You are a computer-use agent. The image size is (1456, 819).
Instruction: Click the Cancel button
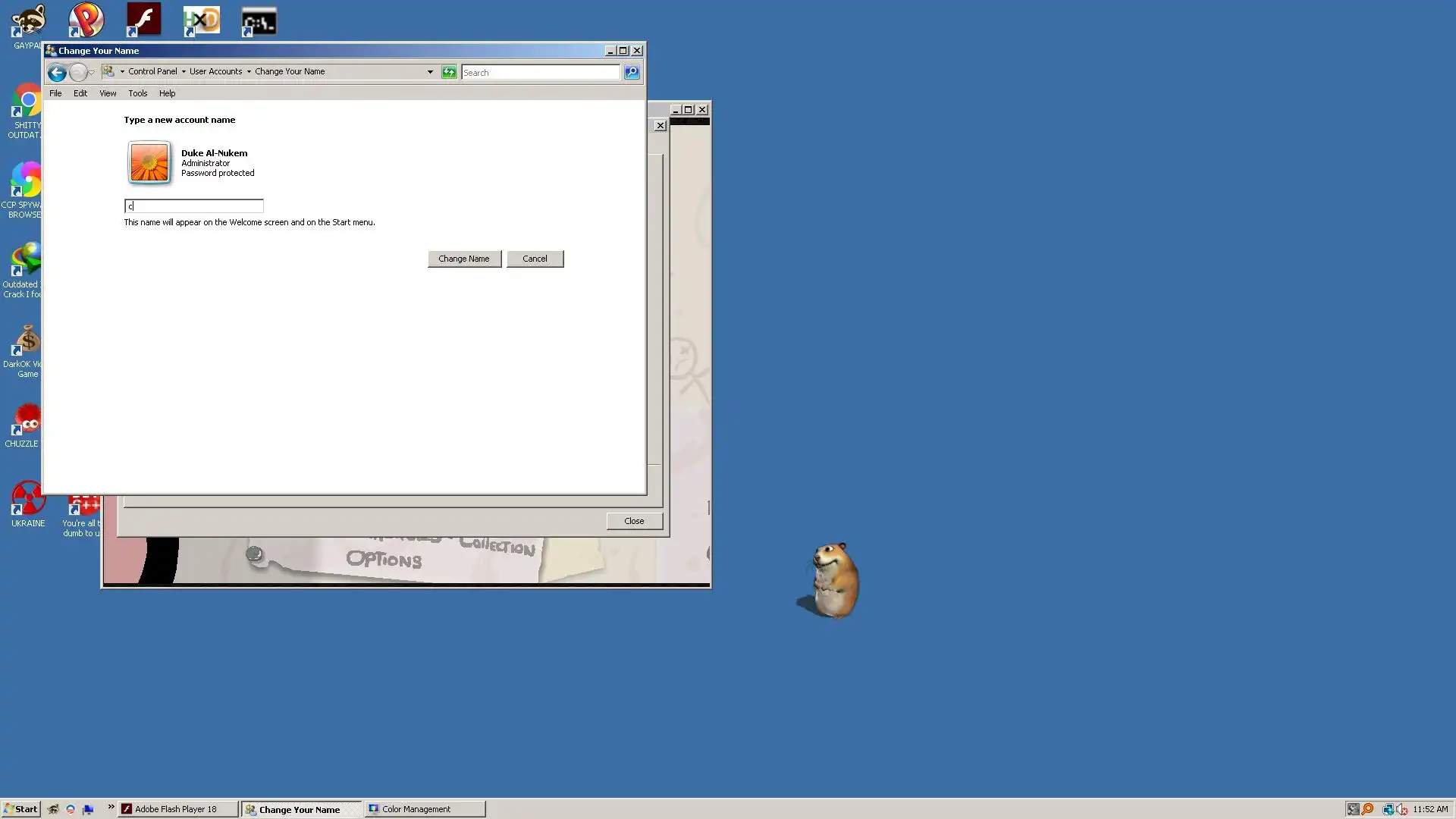535,259
